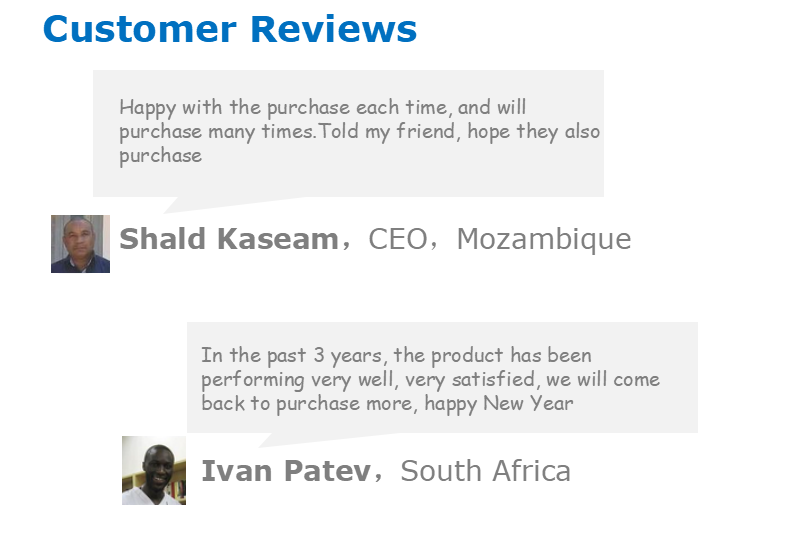Image resolution: width=797 pixels, height=536 pixels.
Task: Click the Customer Reviews heading
Action: [x=229, y=29]
